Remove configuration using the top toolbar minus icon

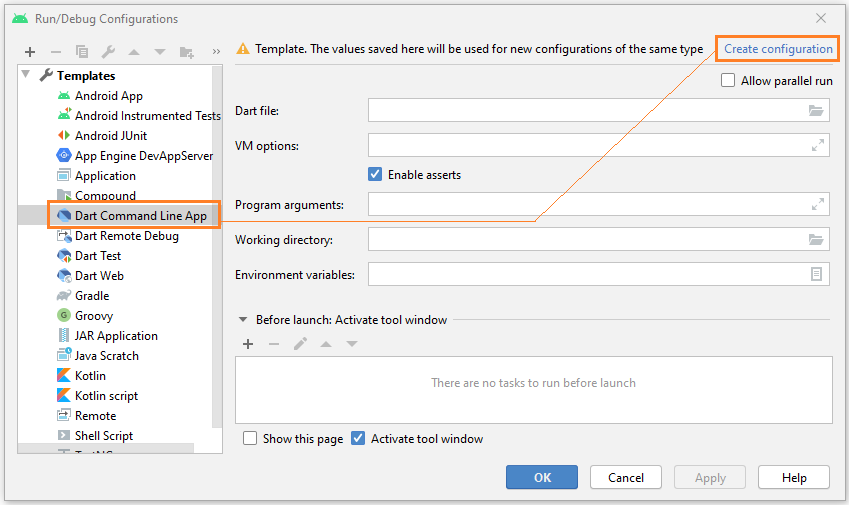point(56,52)
